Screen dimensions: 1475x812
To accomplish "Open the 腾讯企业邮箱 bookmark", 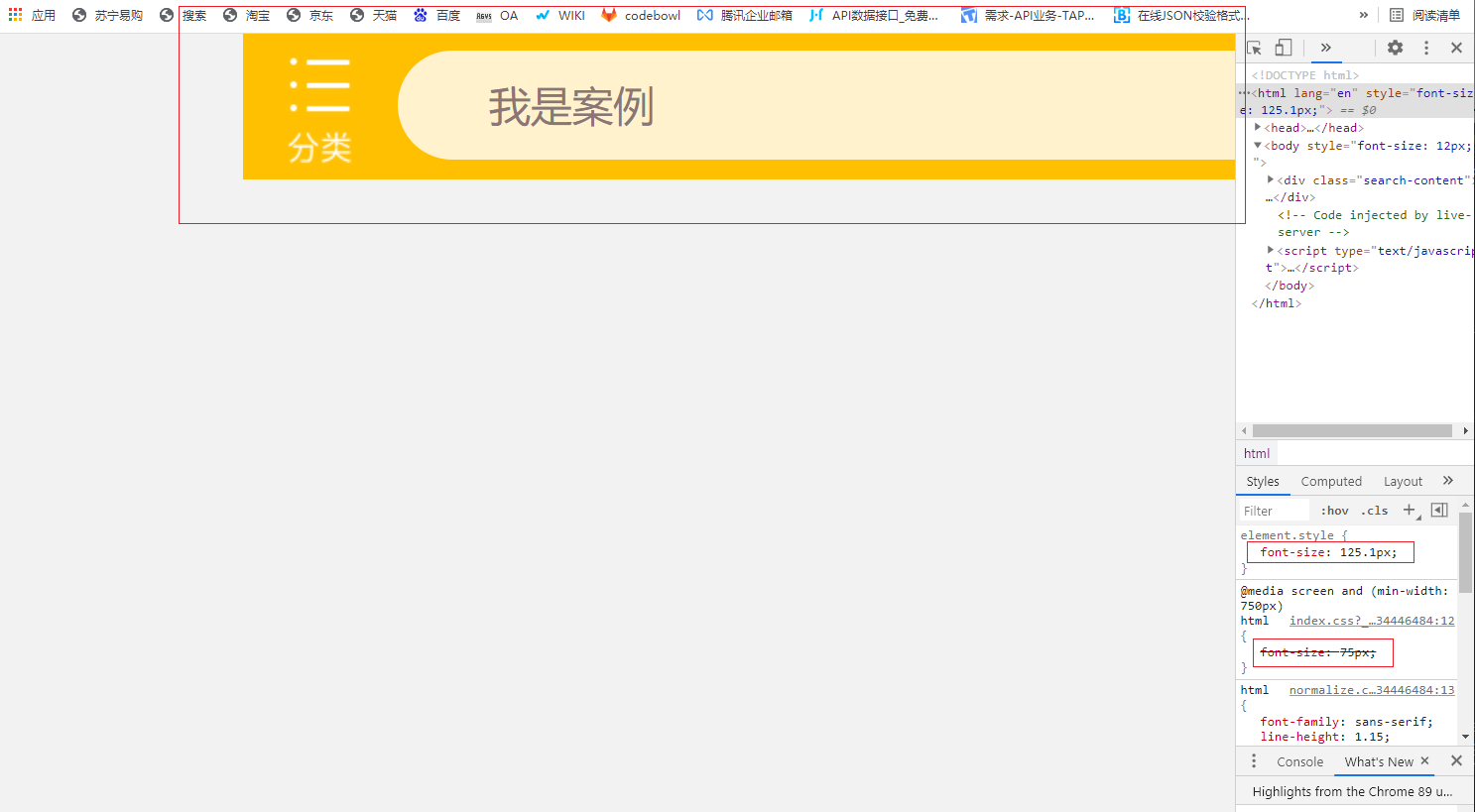I will (x=744, y=15).
